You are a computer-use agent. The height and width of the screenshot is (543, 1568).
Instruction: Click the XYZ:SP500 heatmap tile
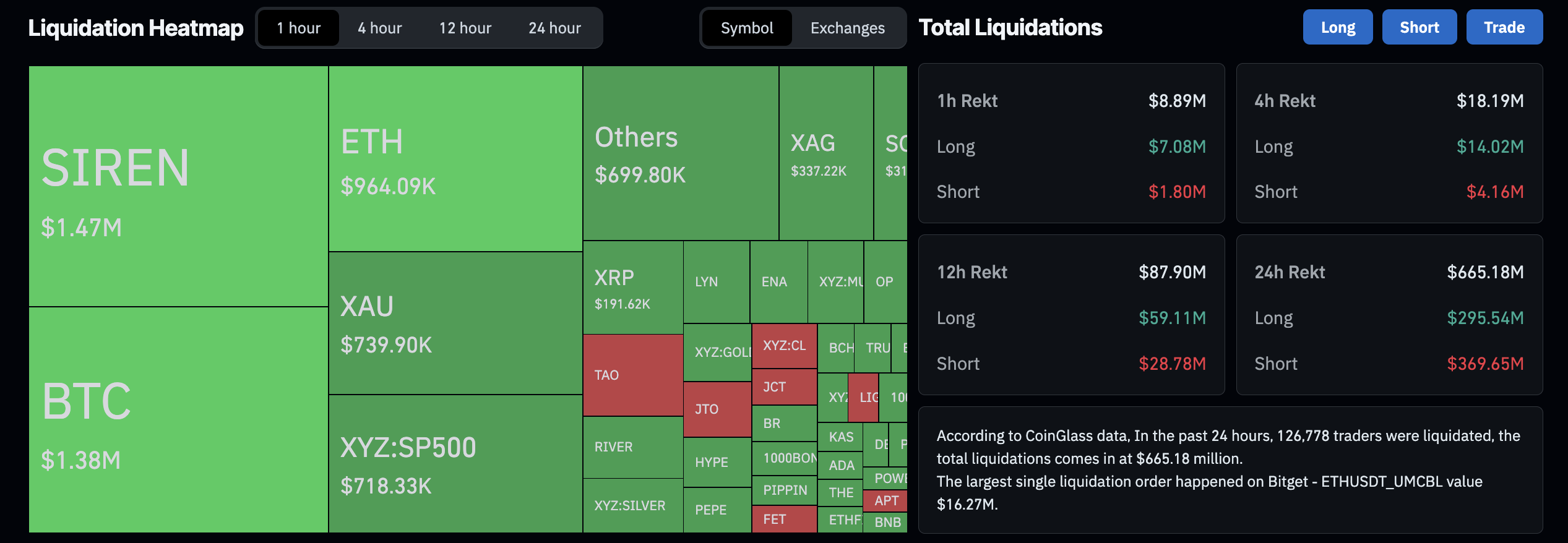click(455, 464)
